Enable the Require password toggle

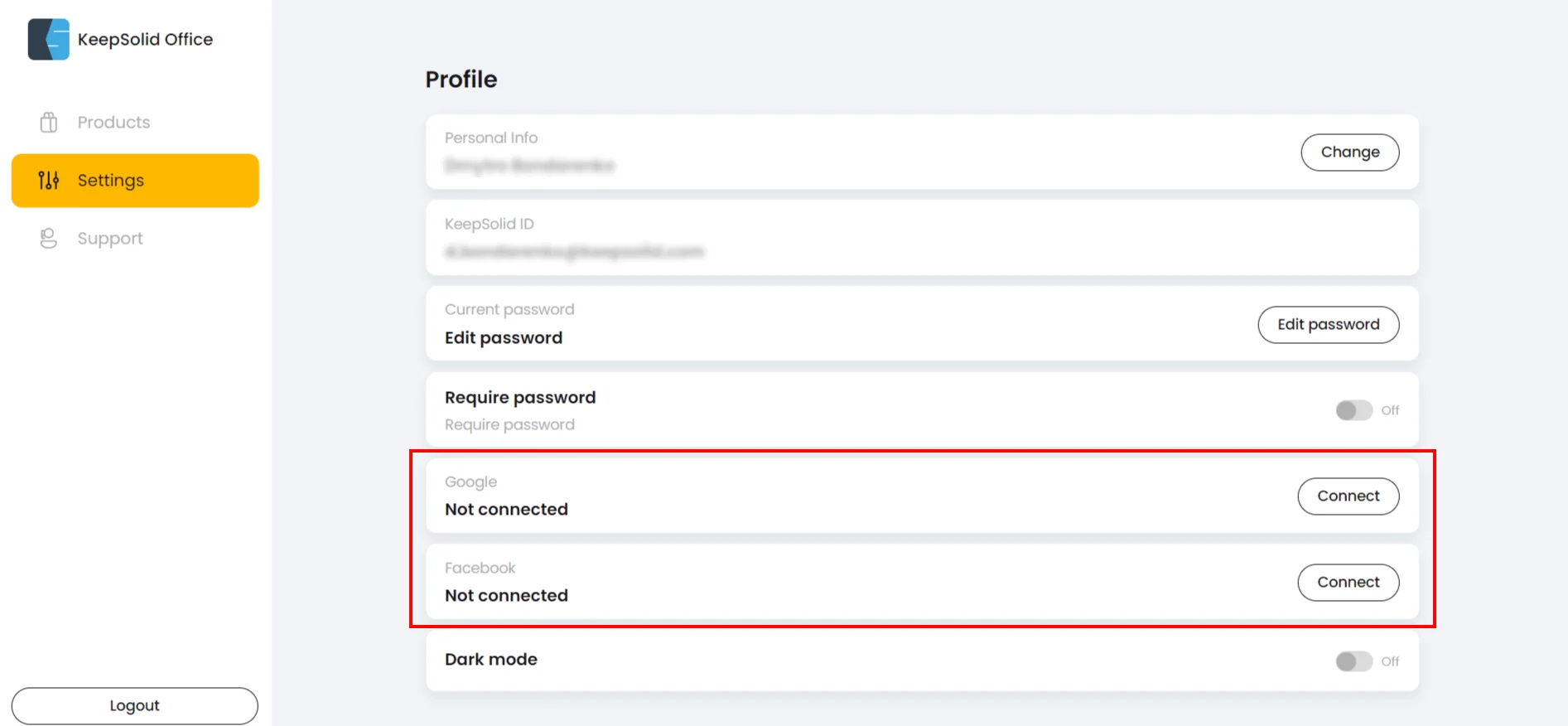tap(1353, 410)
